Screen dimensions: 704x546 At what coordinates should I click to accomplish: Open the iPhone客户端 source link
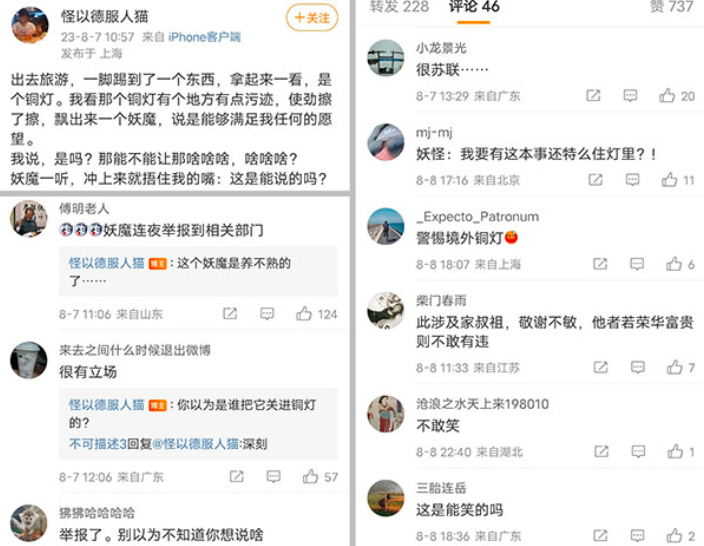(x=204, y=37)
